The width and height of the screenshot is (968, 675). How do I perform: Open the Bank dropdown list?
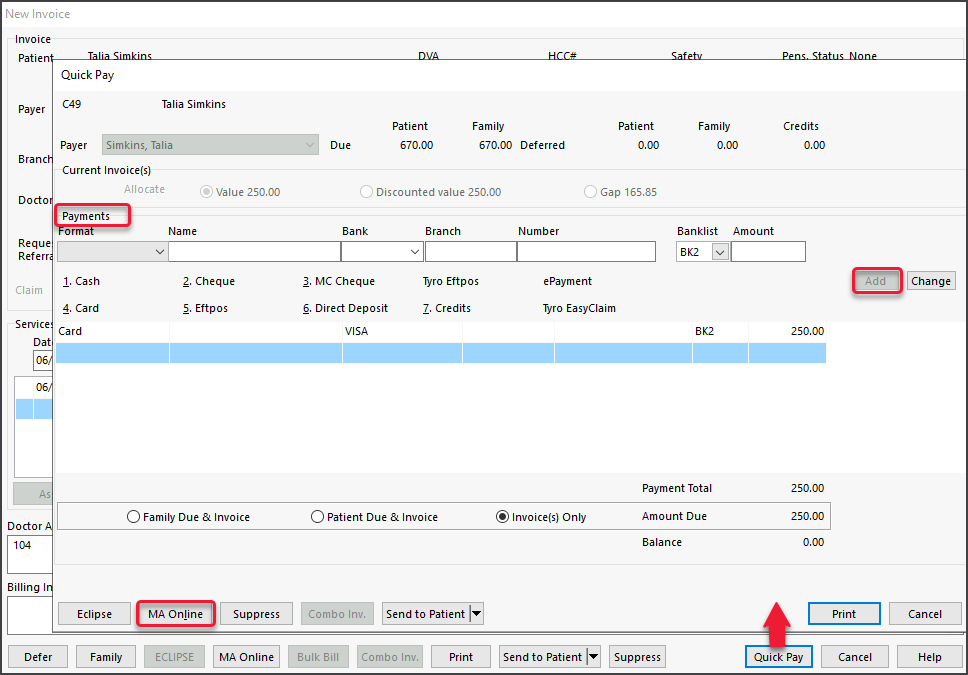[382, 252]
